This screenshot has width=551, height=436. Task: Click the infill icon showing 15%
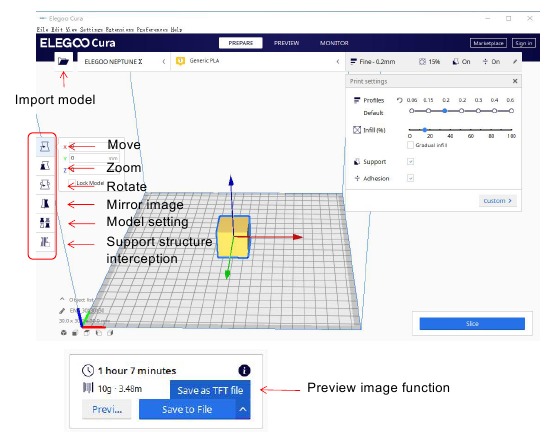(x=422, y=61)
